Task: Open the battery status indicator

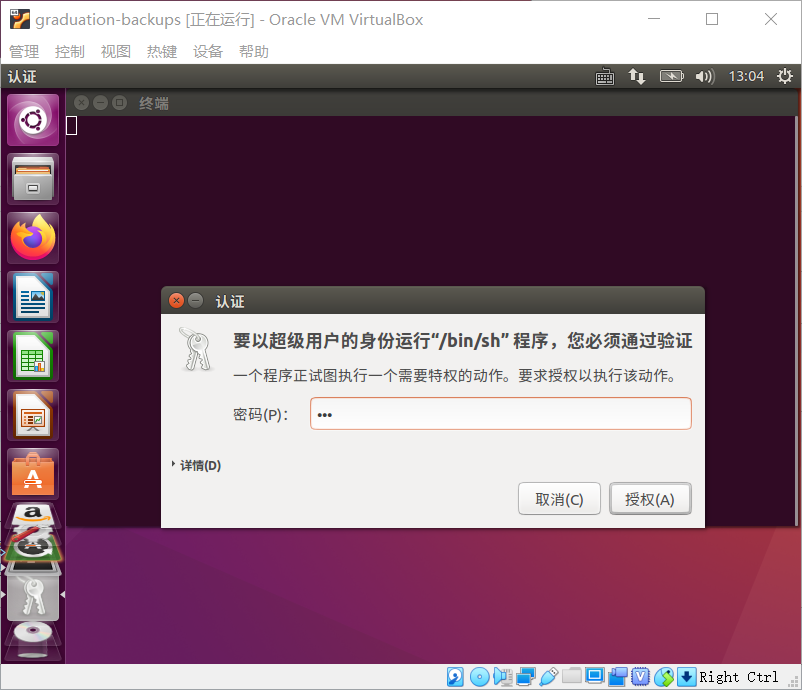Action: click(x=672, y=77)
